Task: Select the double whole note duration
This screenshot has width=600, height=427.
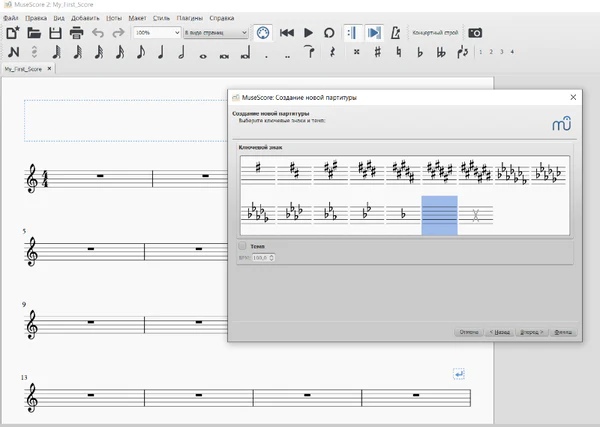Action: pyautogui.click(x=224, y=56)
